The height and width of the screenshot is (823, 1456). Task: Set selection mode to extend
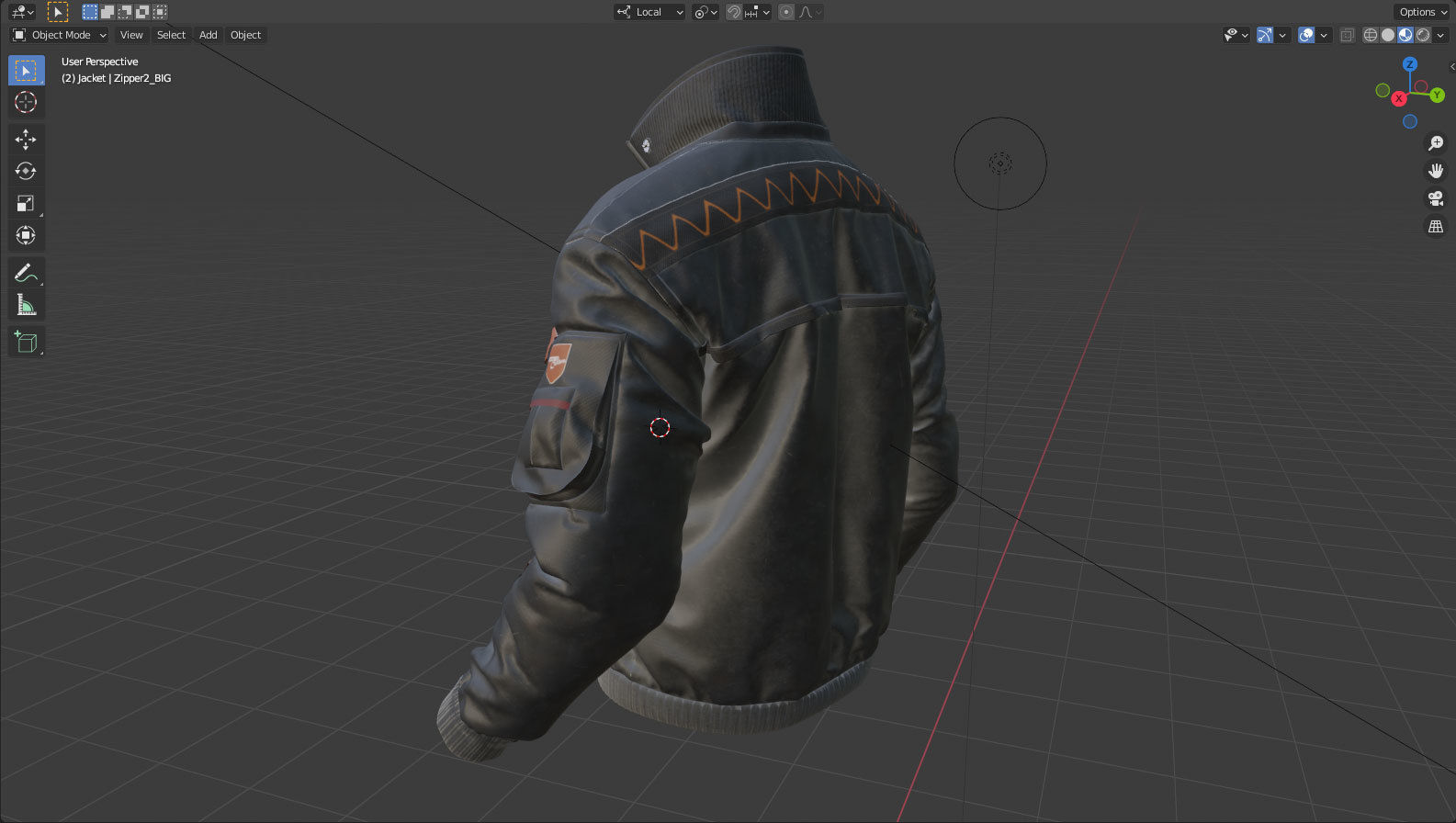[x=107, y=12]
